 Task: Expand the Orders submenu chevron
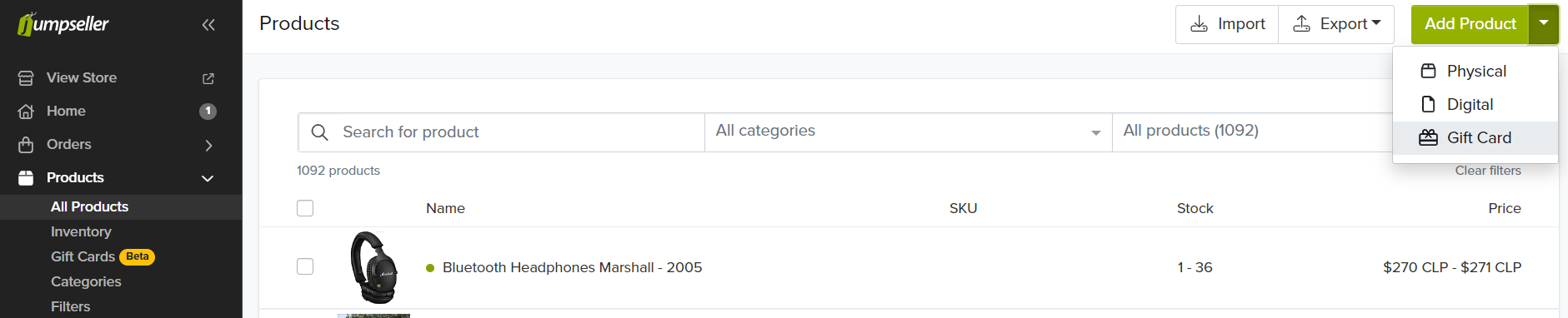click(x=208, y=145)
